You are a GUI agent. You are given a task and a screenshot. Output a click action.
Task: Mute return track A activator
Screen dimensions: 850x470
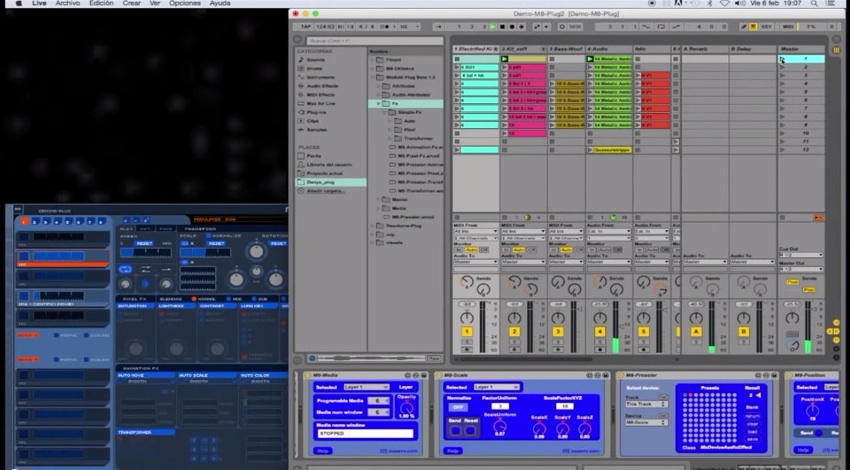695,331
